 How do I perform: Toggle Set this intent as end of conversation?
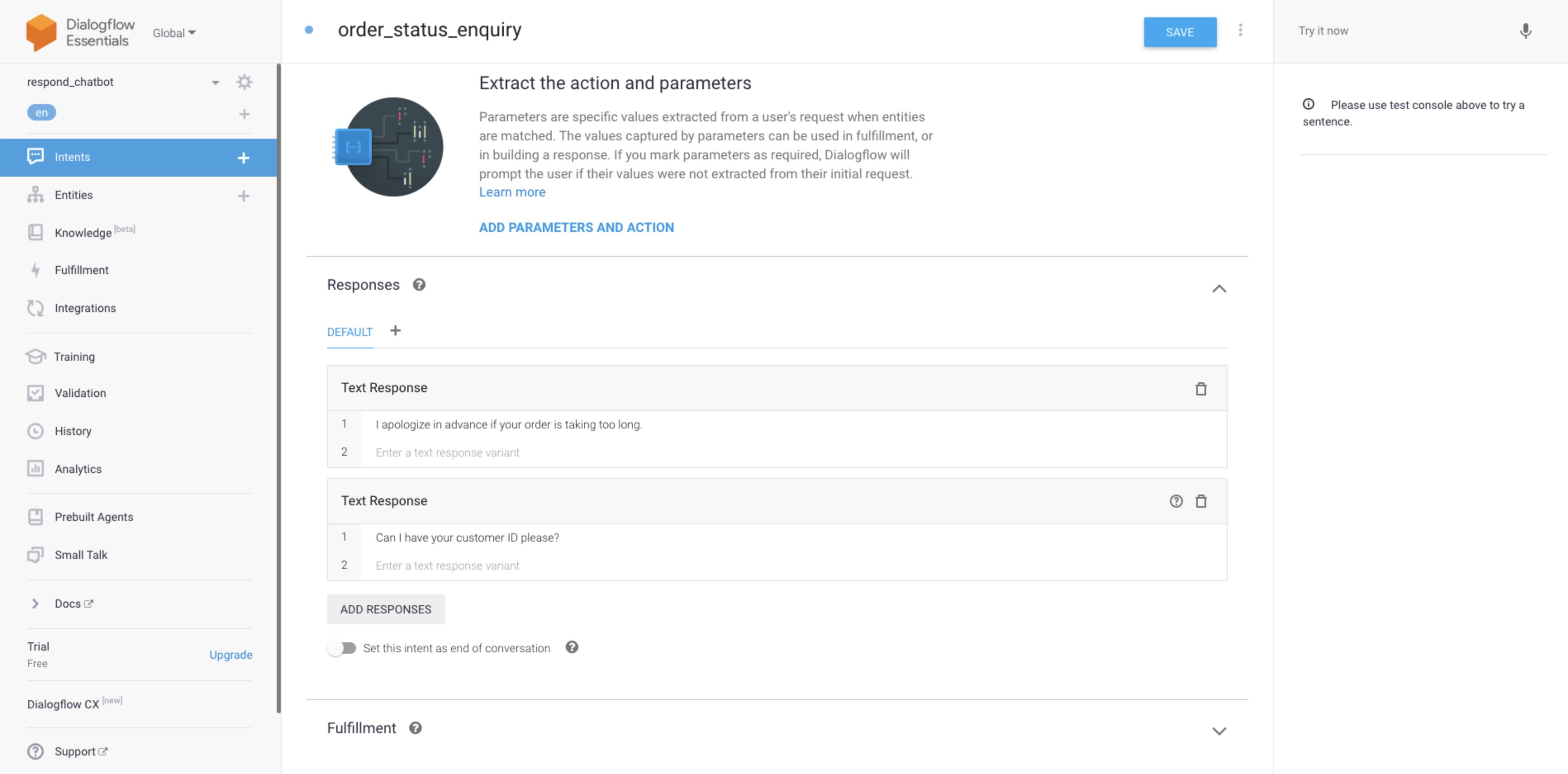pos(342,648)
